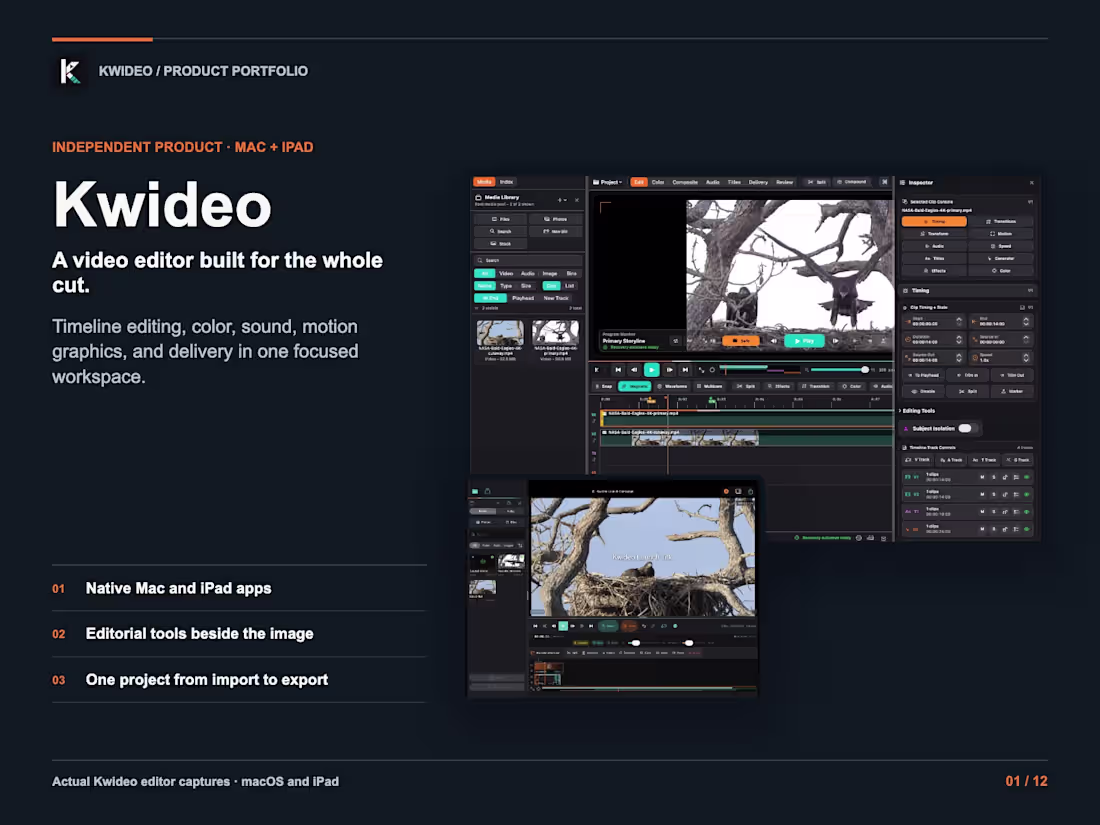Image resolution: width=1100 pixels, height=825 pixels.
Task: Open the Media Library plus add dropdown
Action: click(561, 200)
